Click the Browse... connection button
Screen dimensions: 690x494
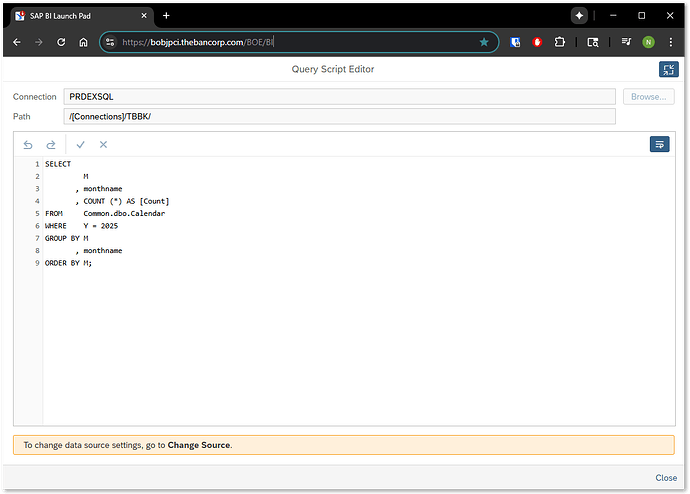[647, 97]
